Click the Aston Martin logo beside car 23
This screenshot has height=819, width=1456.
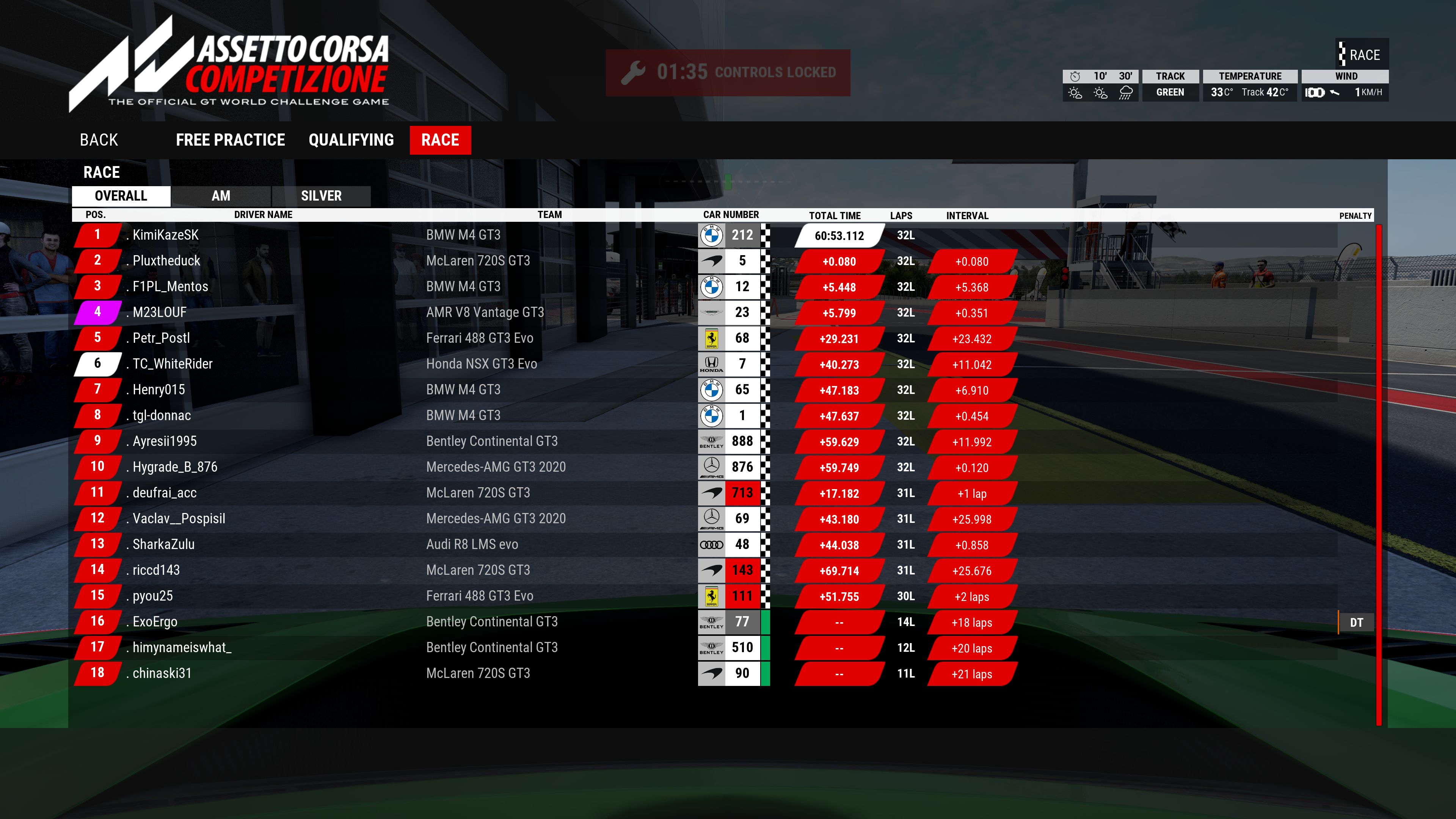[712, 312]
